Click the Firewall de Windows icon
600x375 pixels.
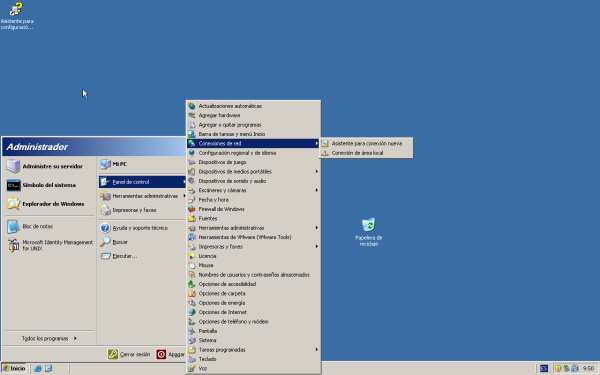[192, 209]
